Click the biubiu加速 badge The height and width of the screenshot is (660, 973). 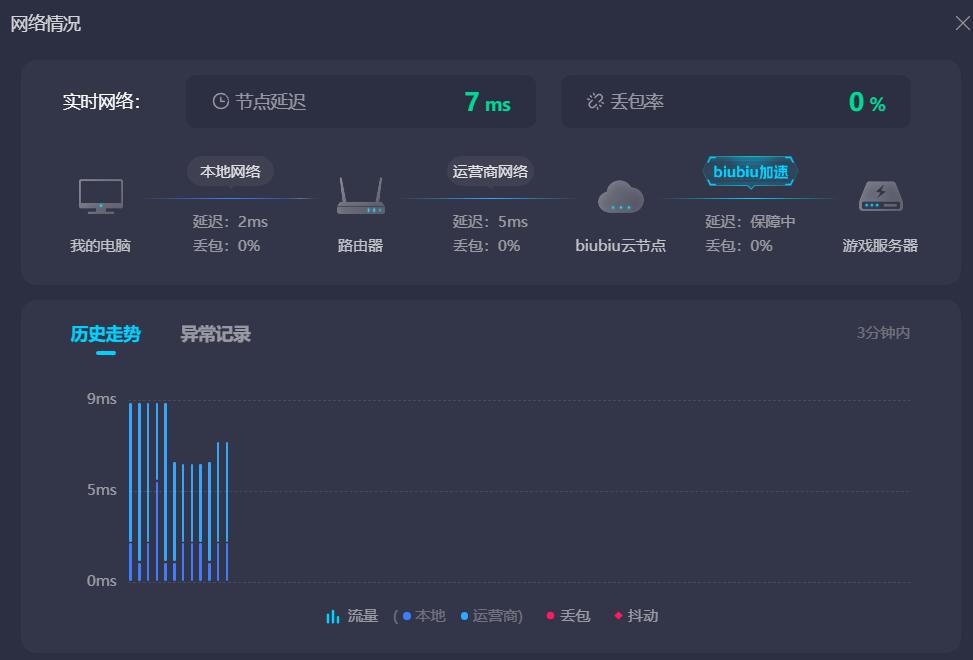click(750, 171)
